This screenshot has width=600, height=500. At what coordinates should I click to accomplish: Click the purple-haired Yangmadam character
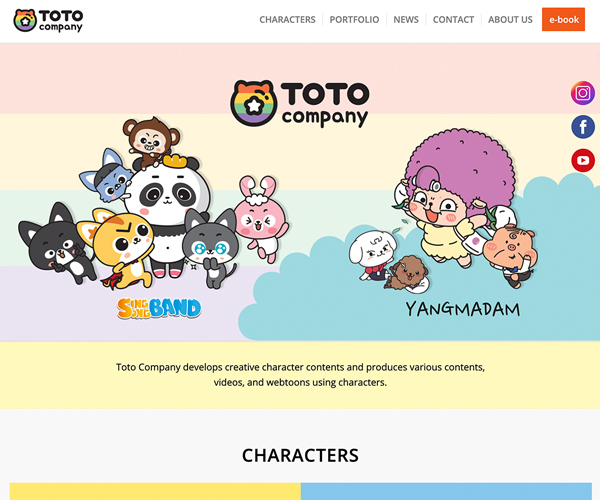(455, 197)
